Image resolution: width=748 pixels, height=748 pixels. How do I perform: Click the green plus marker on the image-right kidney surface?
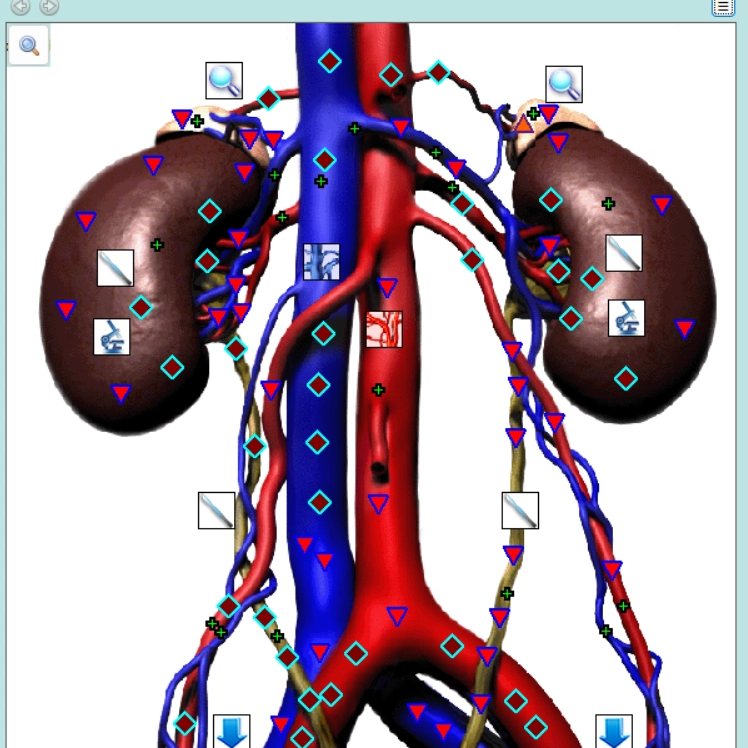point(608,204)
